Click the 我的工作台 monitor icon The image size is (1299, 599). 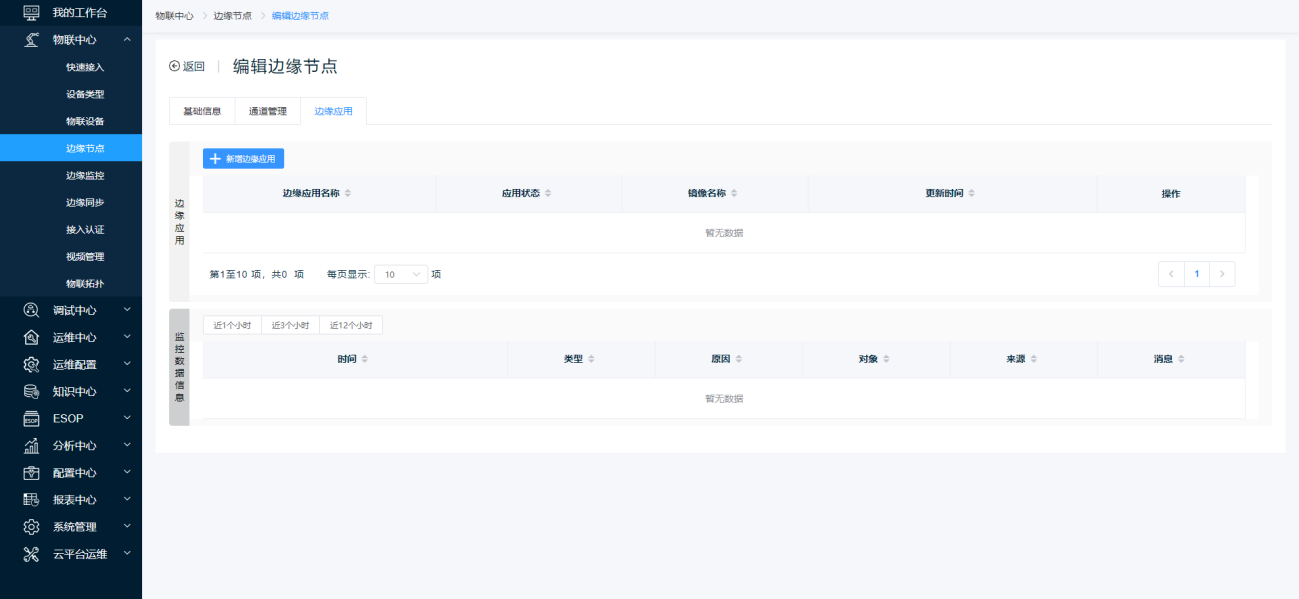coord(31,12)
